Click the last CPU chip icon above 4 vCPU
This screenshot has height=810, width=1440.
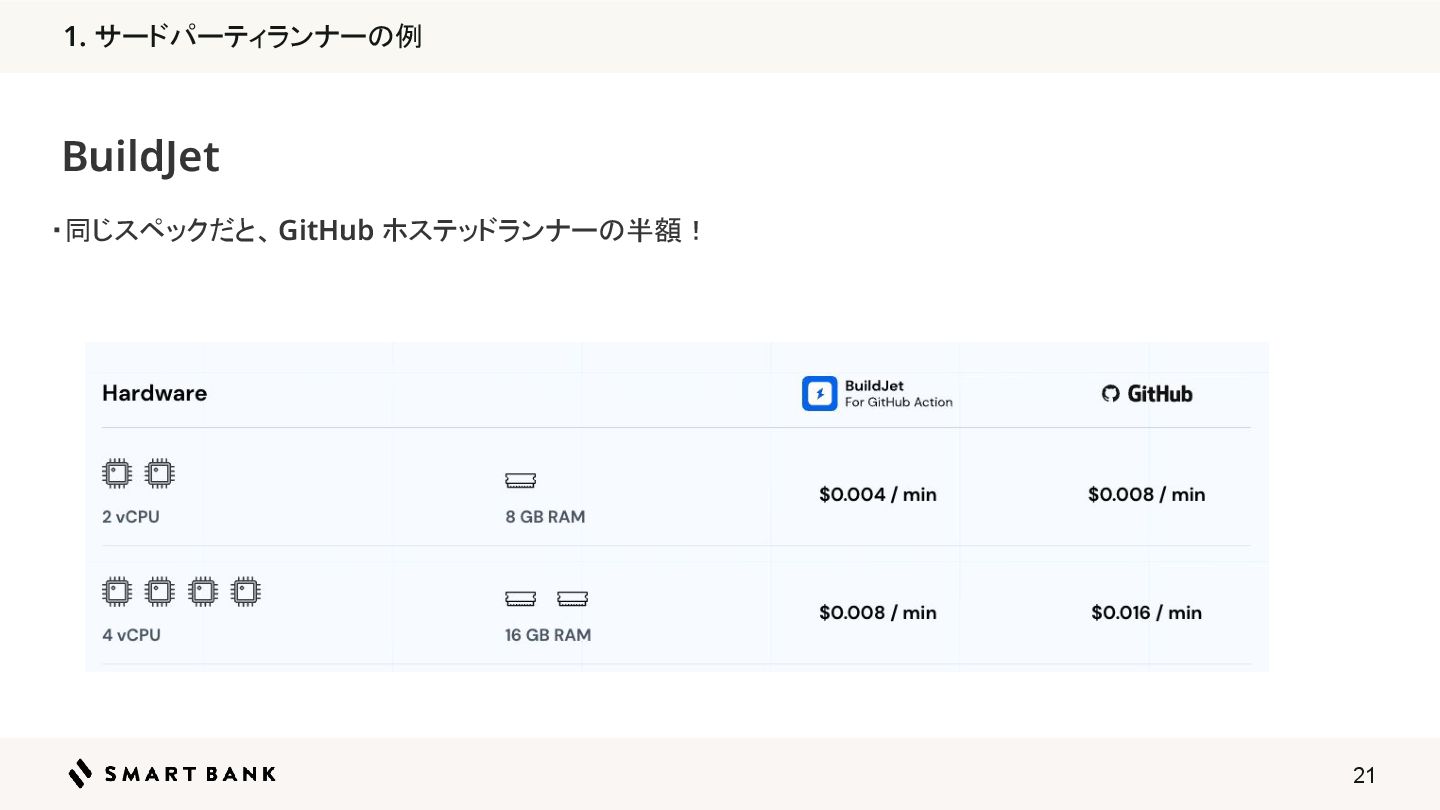click(x=245, y=591)
